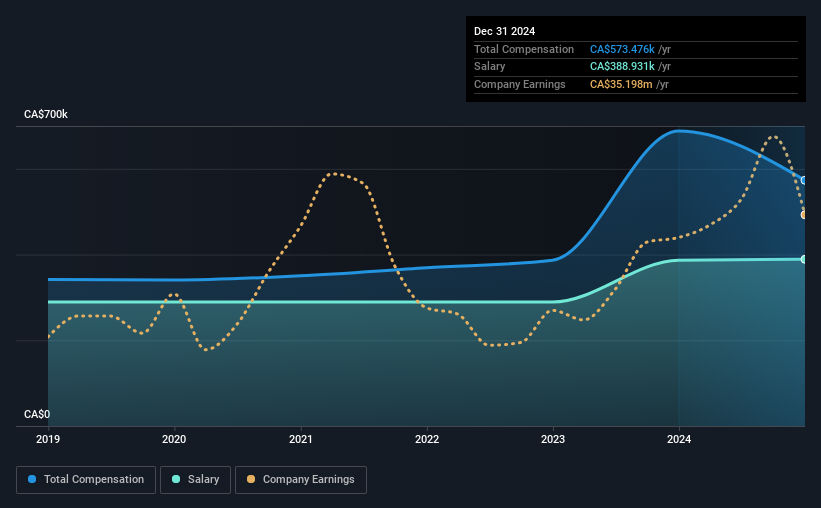The width and height of the screenshot is (821, 508).
Task: Click the blue Total Compensation legend dot
Action: coord(32,479)
